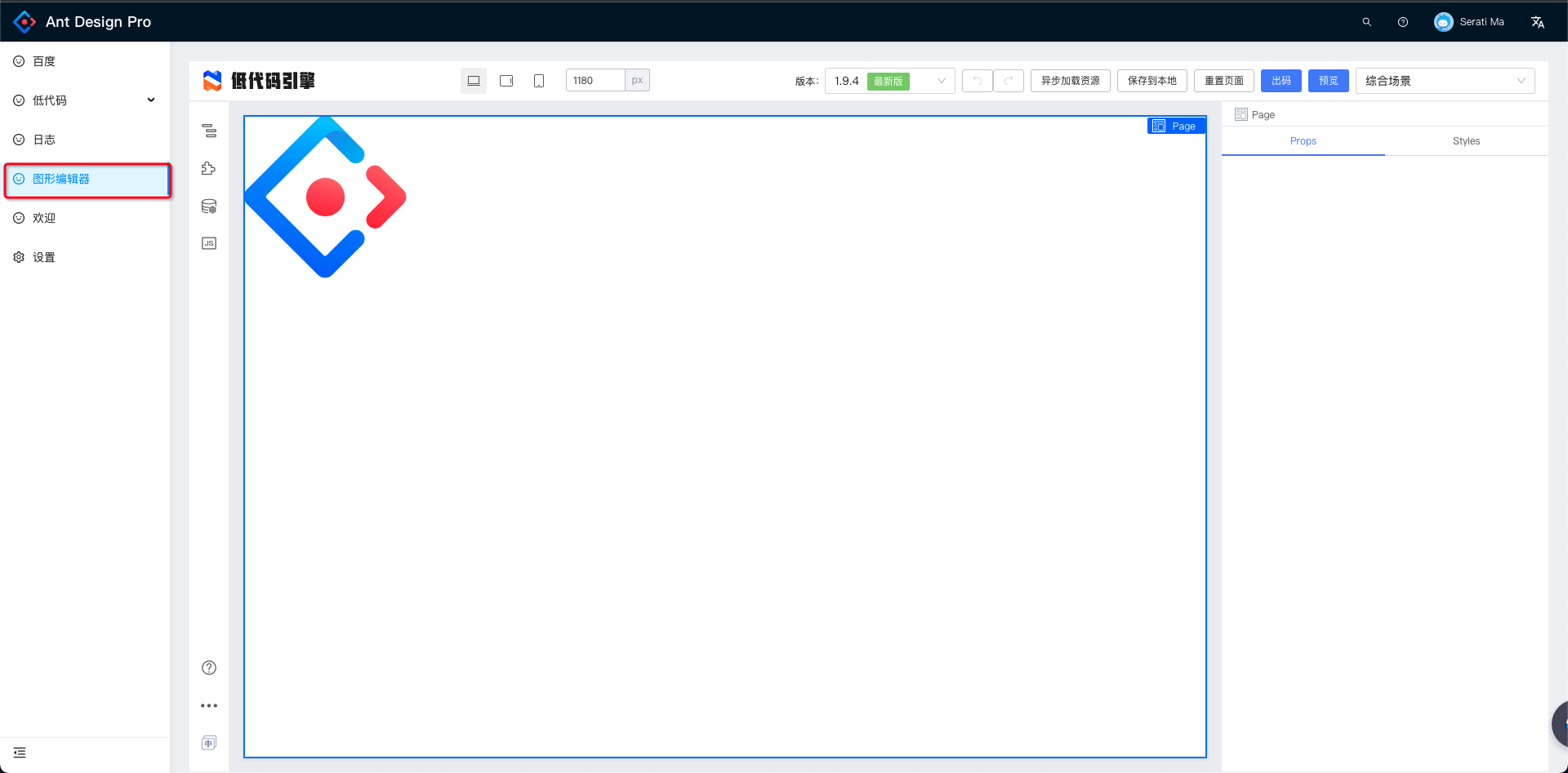Click the 低代码引擎 logo
This screenshot has width=1568, height=773.
point(259,81)
